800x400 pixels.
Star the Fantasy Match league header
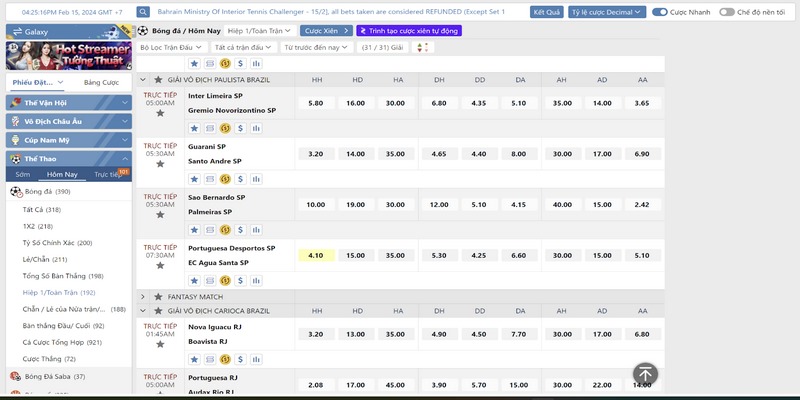158,296
